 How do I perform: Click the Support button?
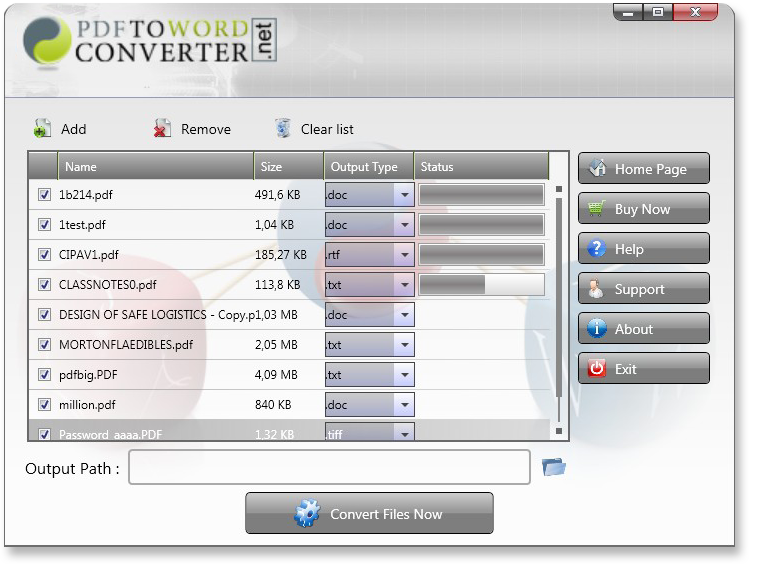(644, 289)
